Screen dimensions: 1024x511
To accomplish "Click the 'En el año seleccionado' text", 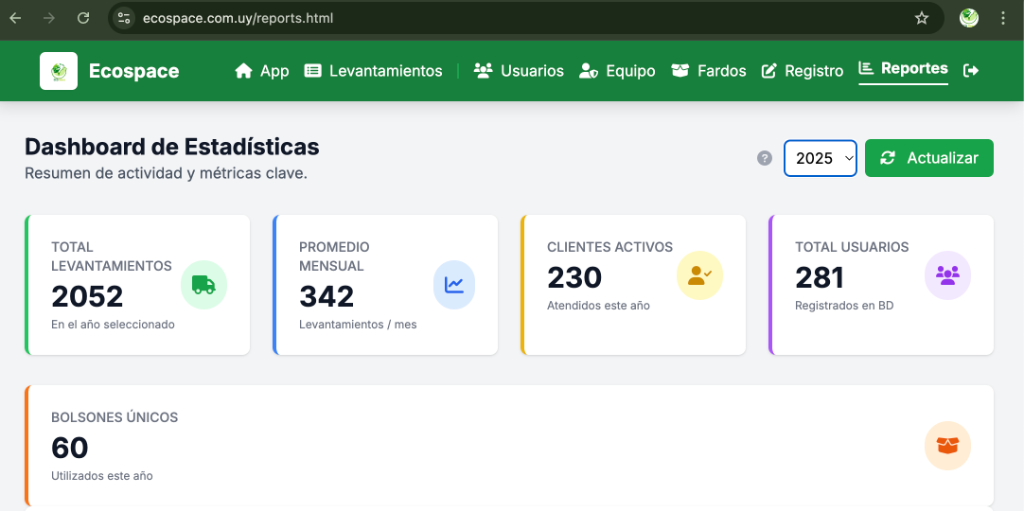I will pyautogui.click(x=113, y=324).
